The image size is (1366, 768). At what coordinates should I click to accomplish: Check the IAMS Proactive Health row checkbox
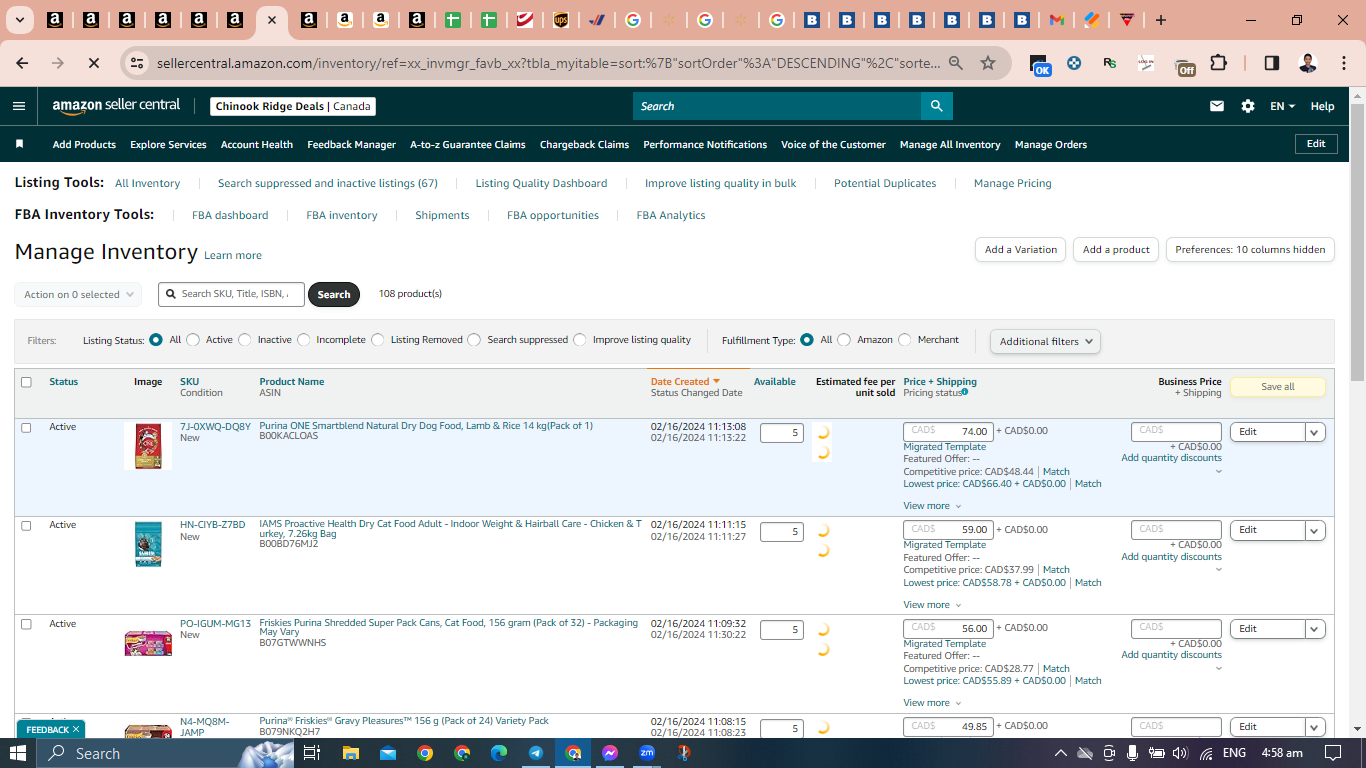(x=26, y=525)
